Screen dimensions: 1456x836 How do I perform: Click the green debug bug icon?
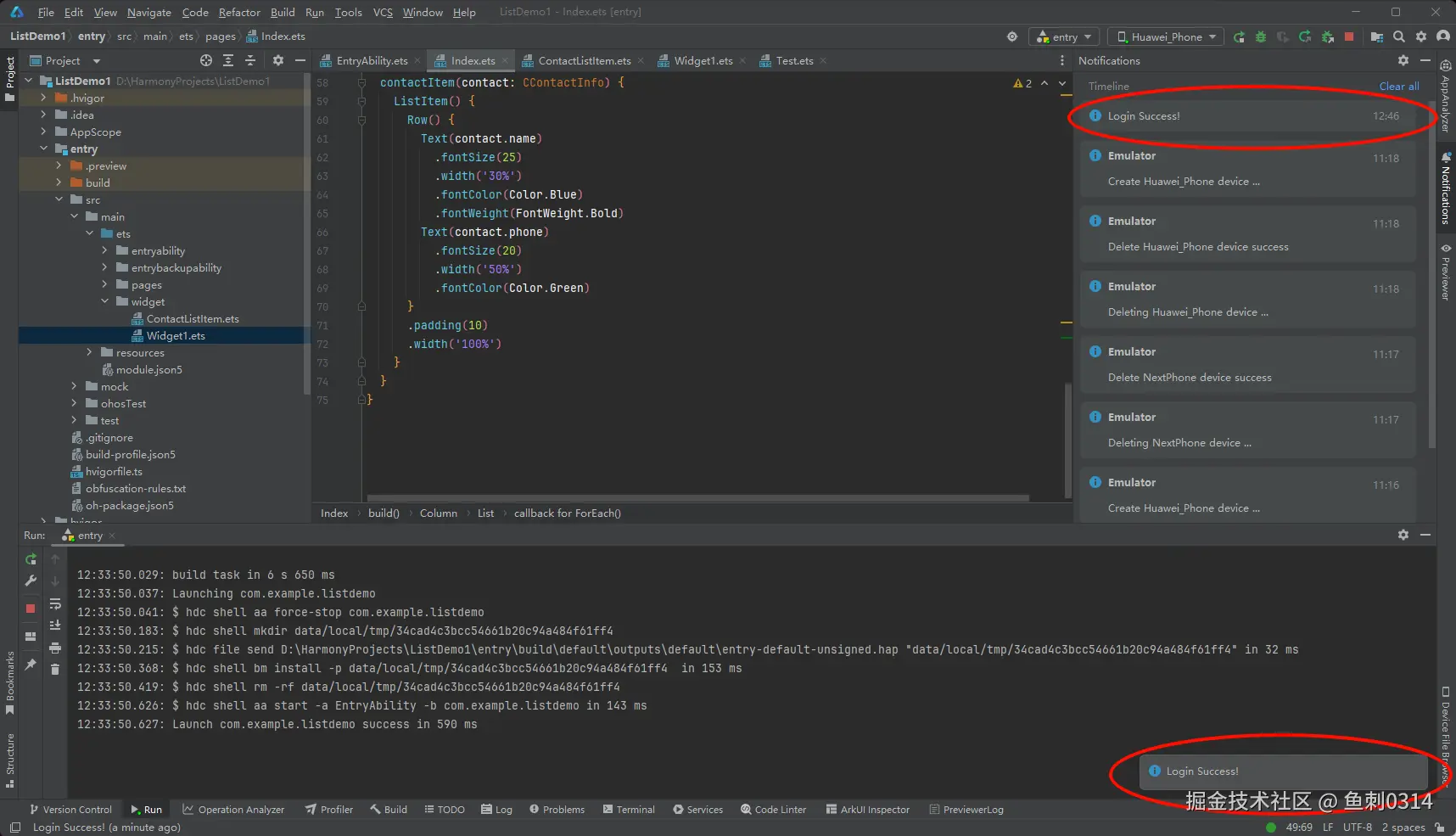pos(1261,36)
